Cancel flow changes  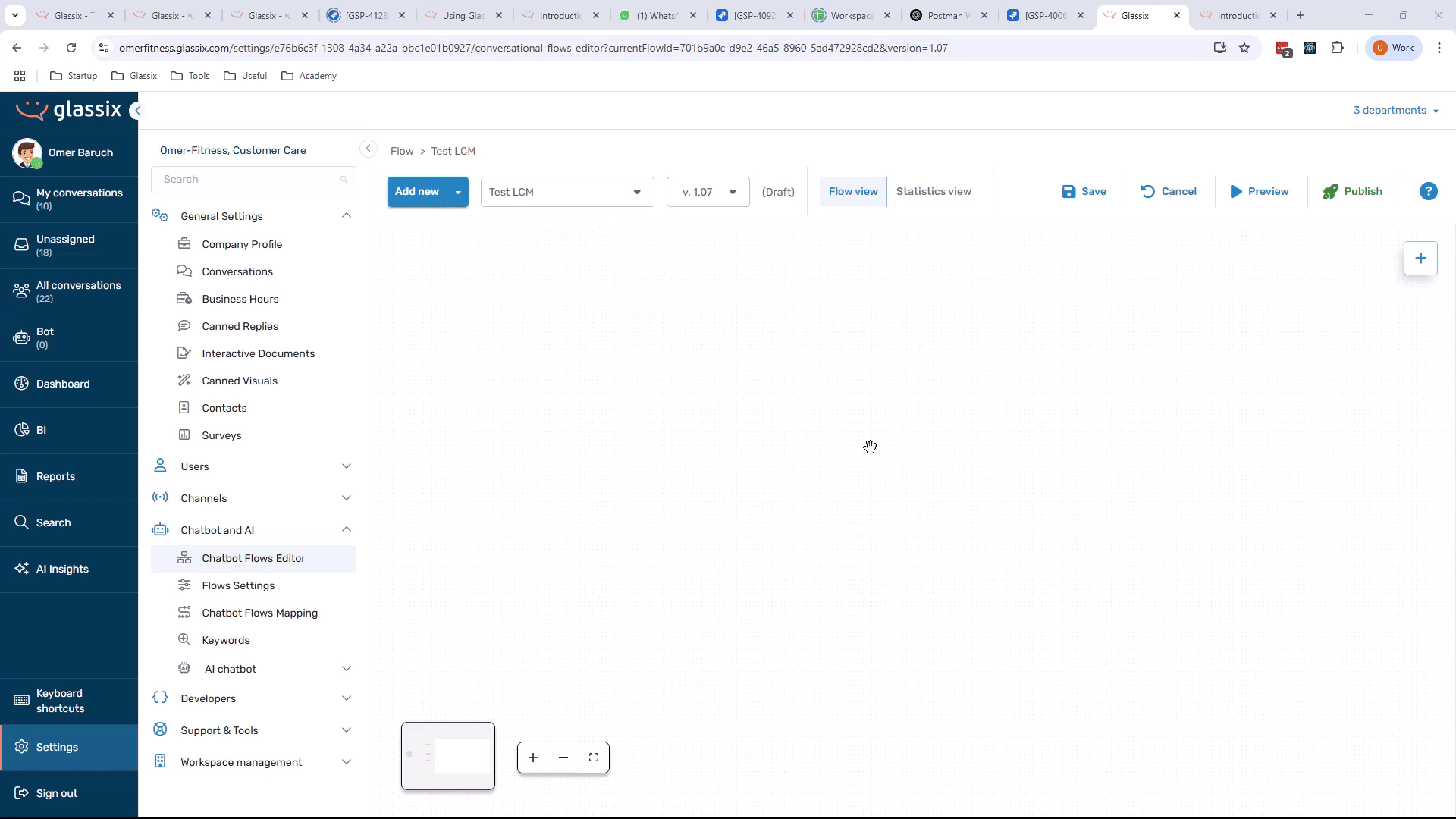tap(1169, 192)
